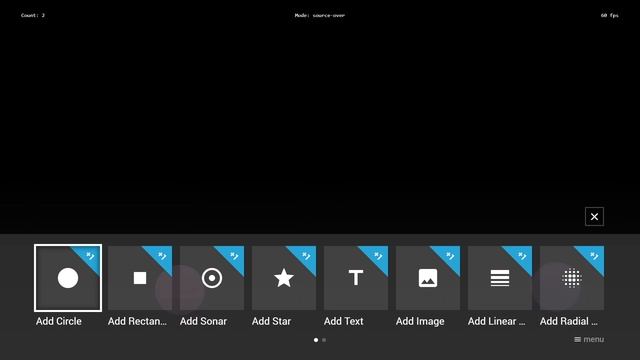Click the blue corner badge on Add Linear
The height and width of the screenshot is (360, 640).
click(522, 257)
